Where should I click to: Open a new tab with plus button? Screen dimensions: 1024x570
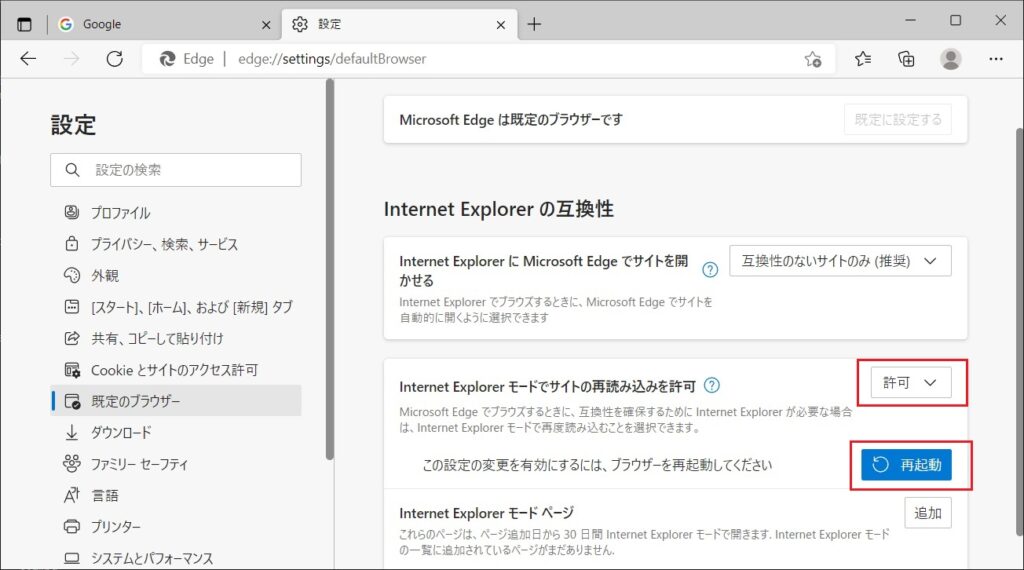(x=534, y=25)
